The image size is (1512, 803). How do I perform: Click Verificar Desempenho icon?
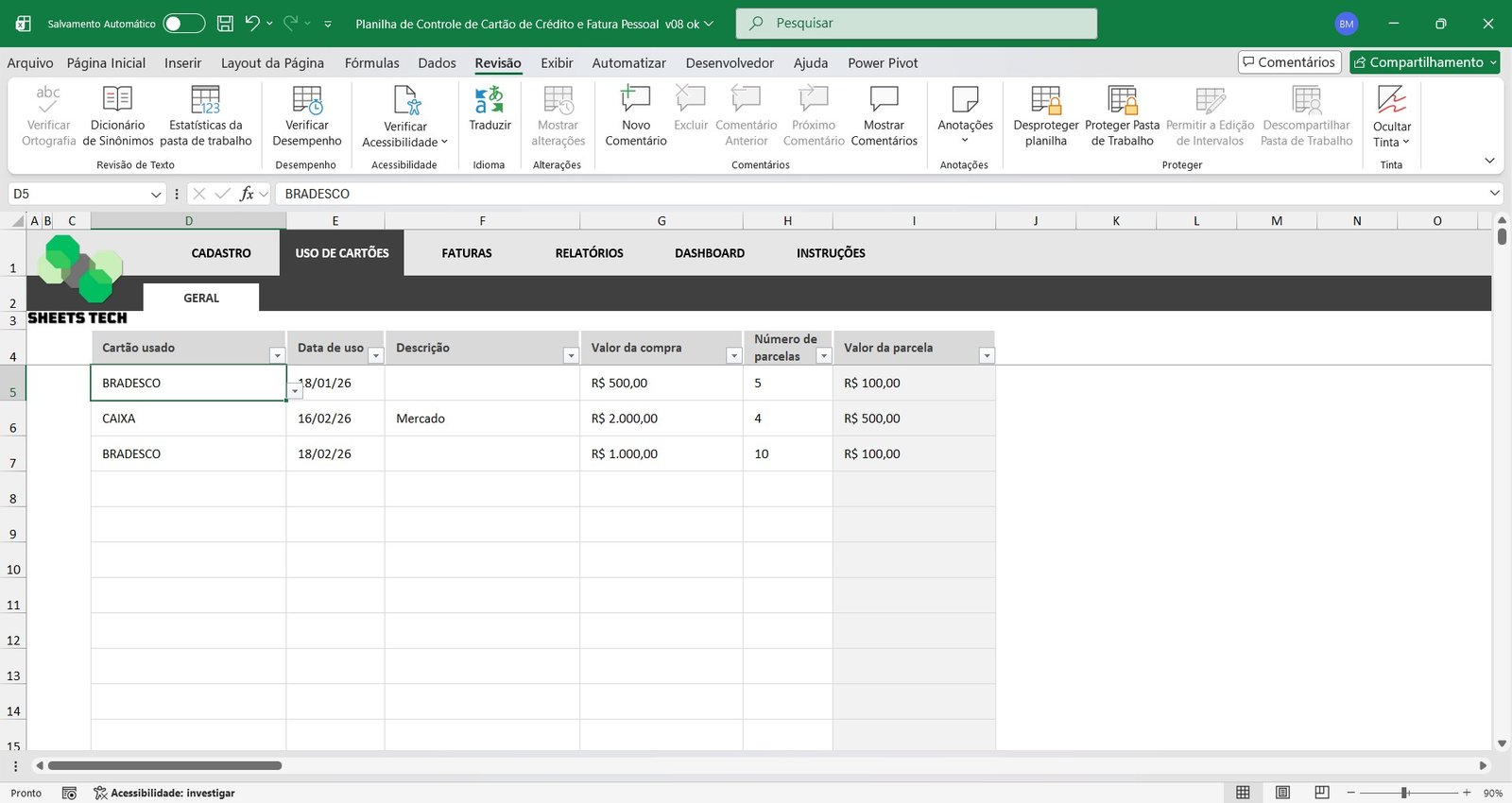point(307,100)
